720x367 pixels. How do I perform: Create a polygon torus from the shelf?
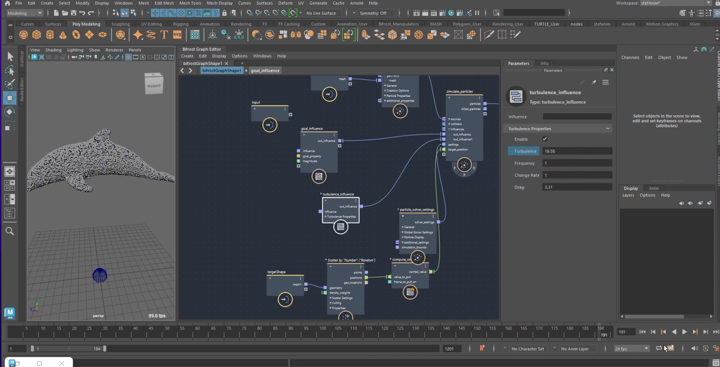76,34
